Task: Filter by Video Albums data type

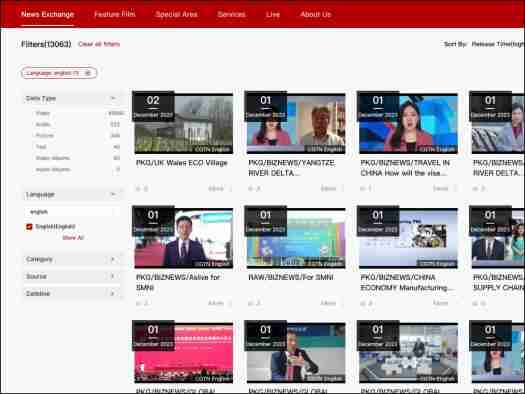Action: 53,158
